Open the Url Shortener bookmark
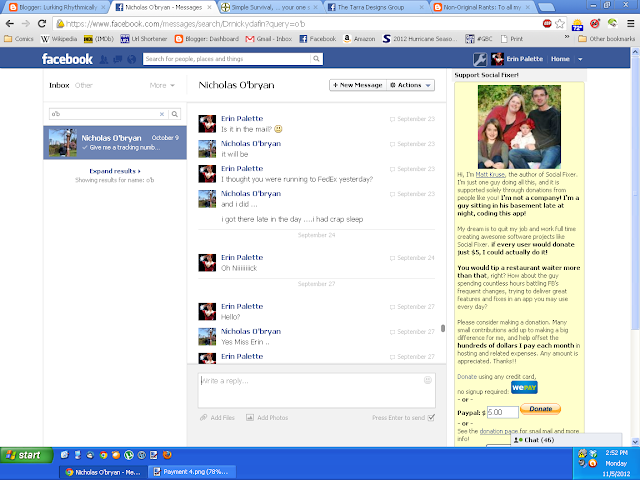The image size is (640, 480). [144, 39]
